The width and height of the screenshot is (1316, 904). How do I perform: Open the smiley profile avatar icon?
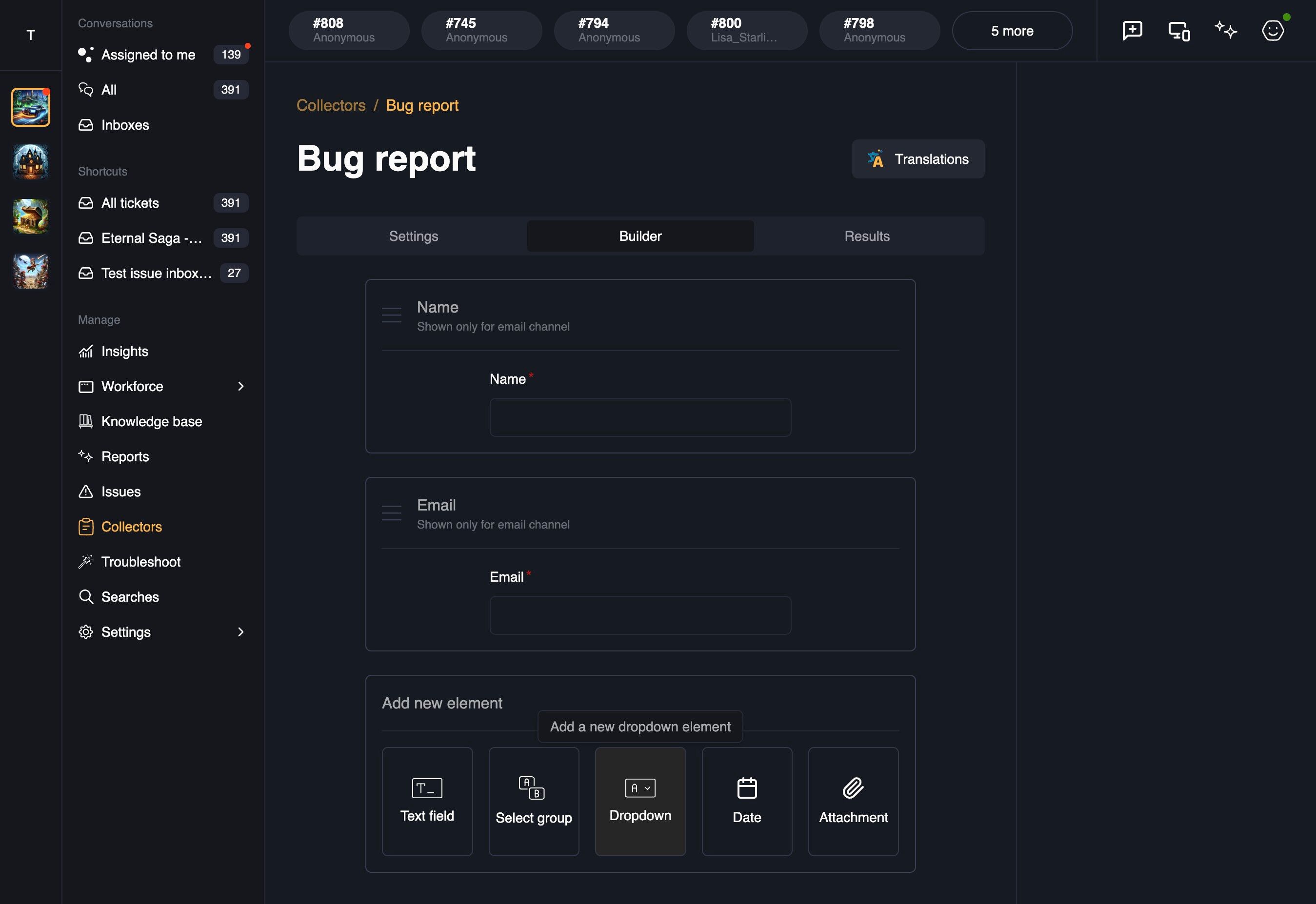click(1273, 31)
